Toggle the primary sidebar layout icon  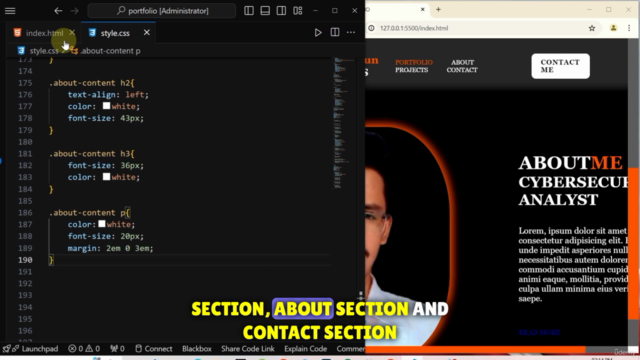coord(249,11)
